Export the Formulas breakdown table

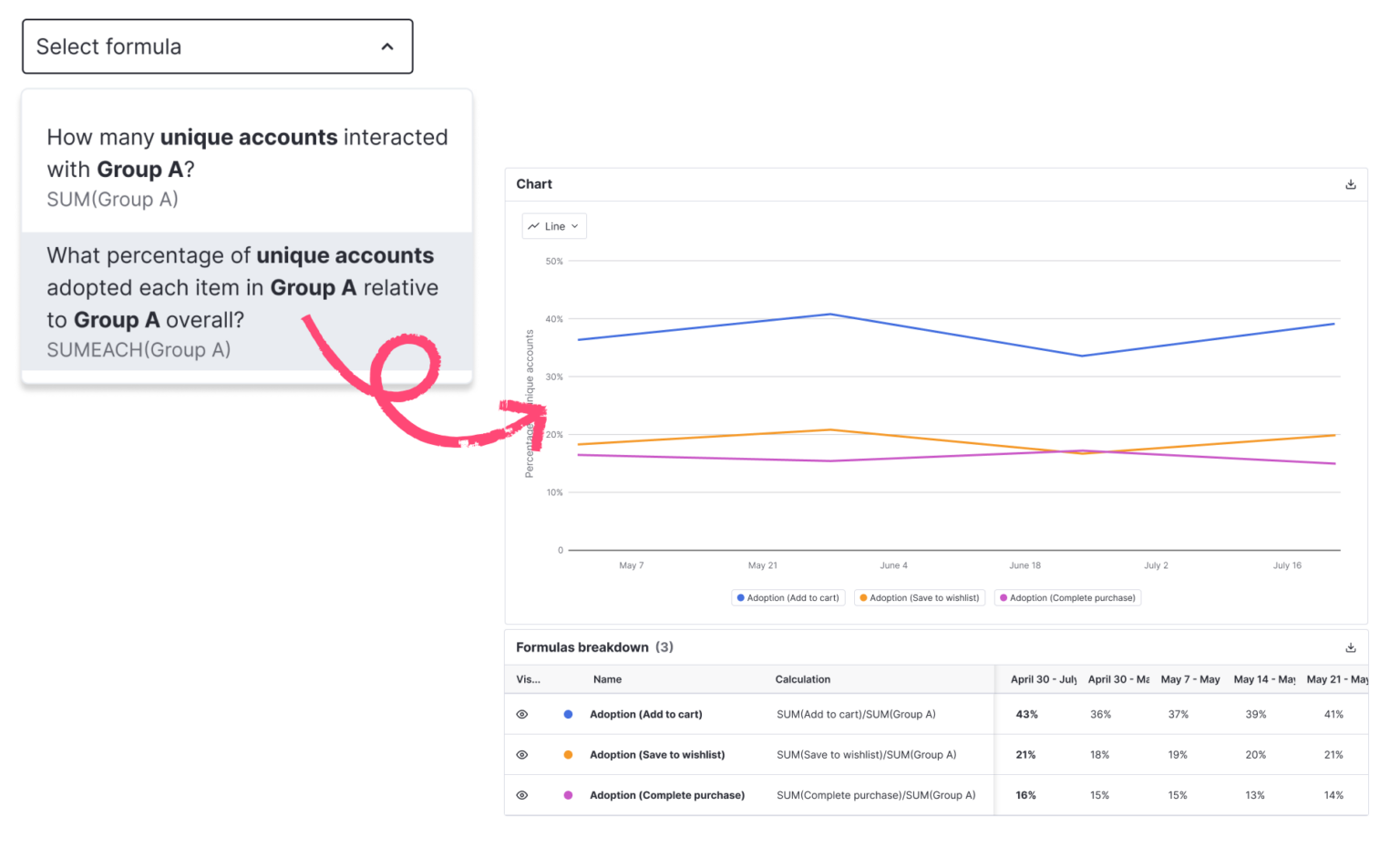[x=1350, y=646]
